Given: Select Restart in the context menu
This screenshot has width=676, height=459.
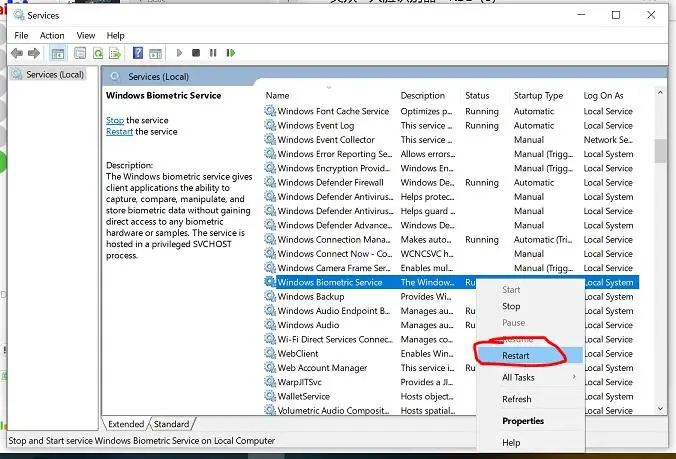Looking at the screenshot, I should 516,355.
